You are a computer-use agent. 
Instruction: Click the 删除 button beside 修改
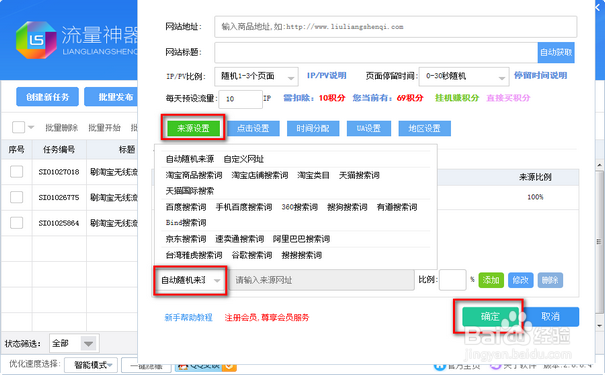pos(550,280)
